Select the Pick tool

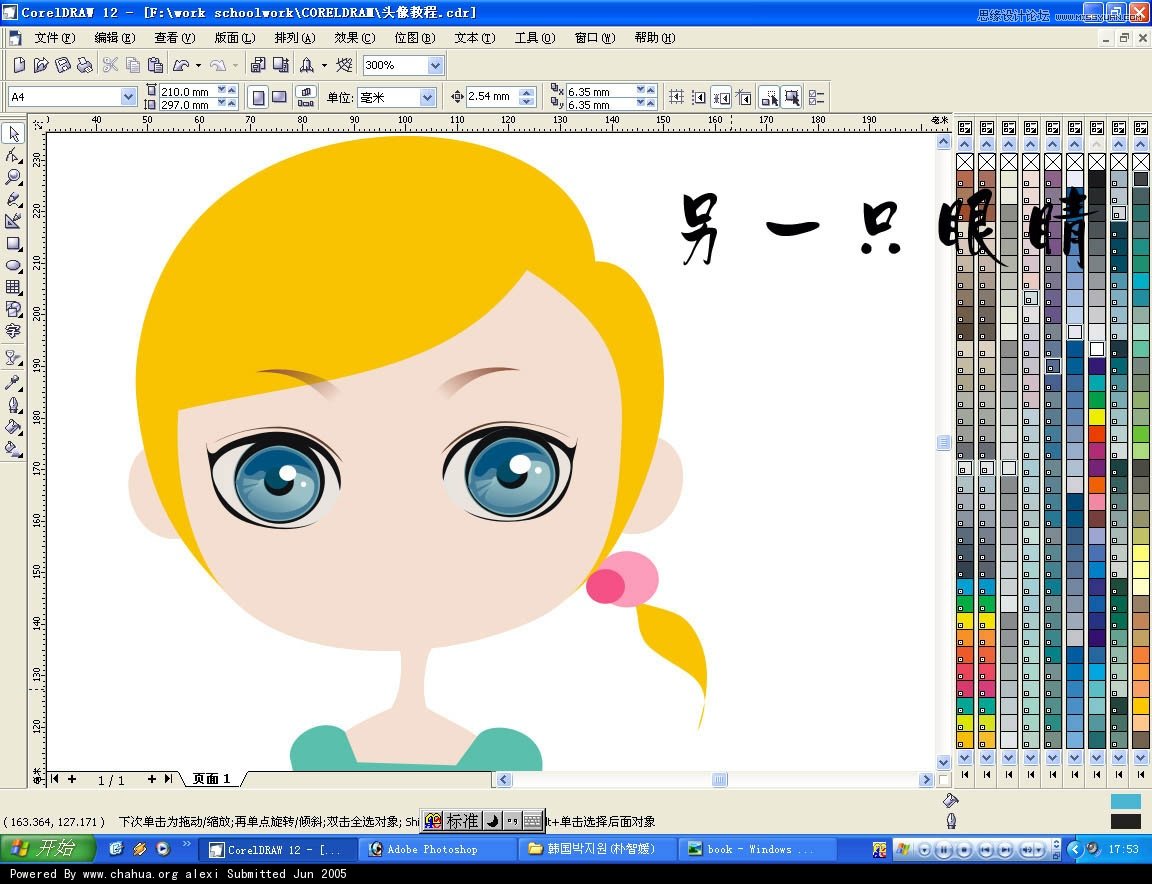coord(14,133)
